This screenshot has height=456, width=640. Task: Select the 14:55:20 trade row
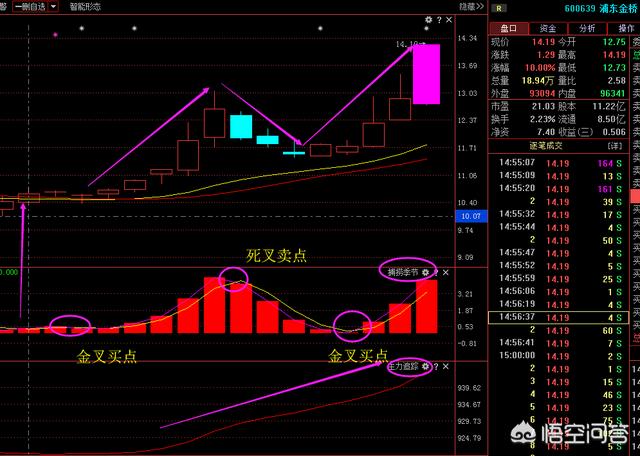[x=558, y=189]
